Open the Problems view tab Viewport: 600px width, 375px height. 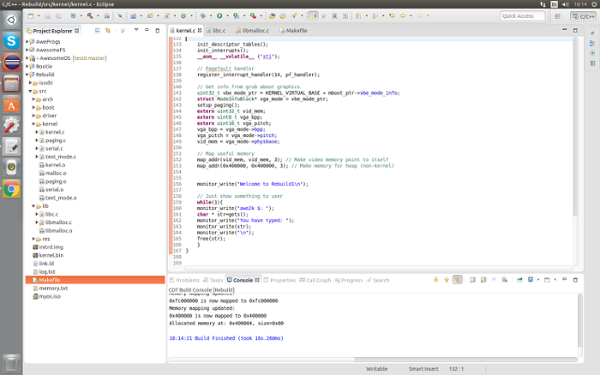click(x=184, y=280)
